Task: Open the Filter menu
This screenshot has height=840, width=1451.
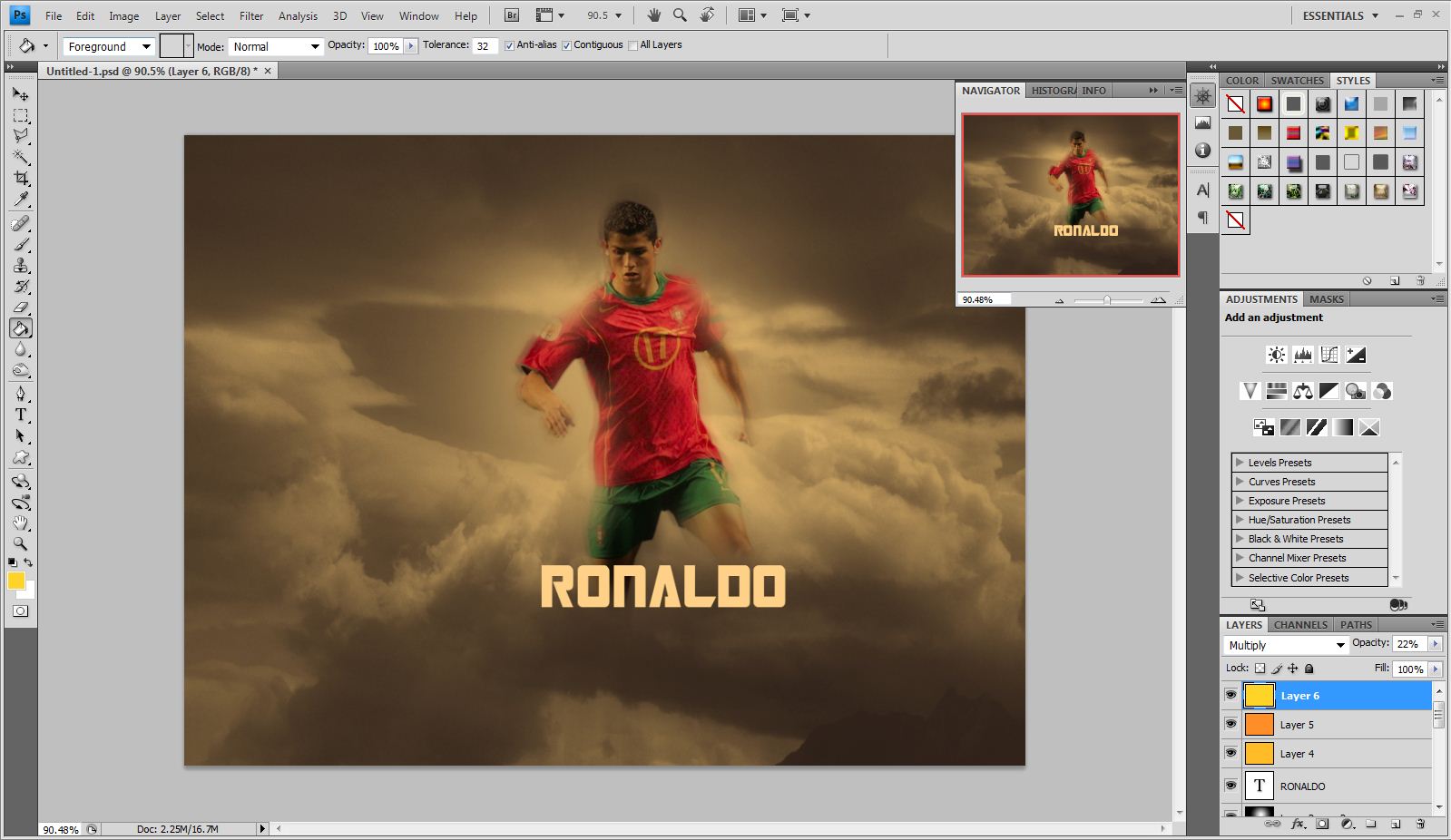Action: 251,15
